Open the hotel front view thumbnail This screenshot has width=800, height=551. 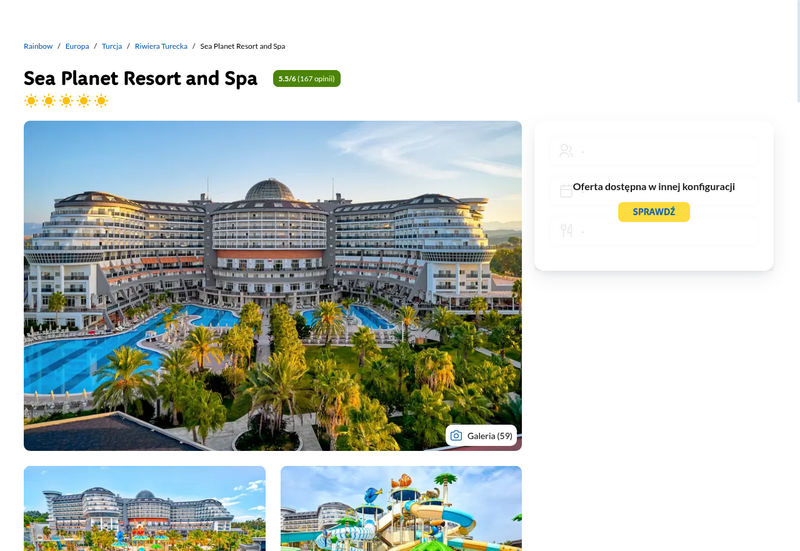pyautogui.click(x=144, y=508)
